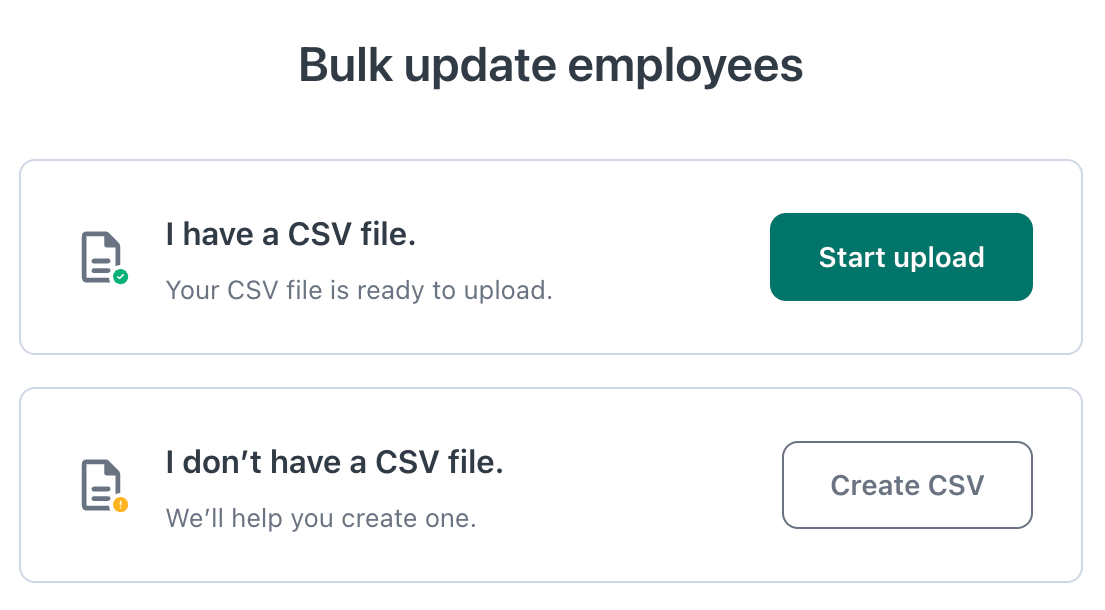
Task: Click the CSV document icon with green checkmark
Action: pyautogui.click(x=101, y=257)
